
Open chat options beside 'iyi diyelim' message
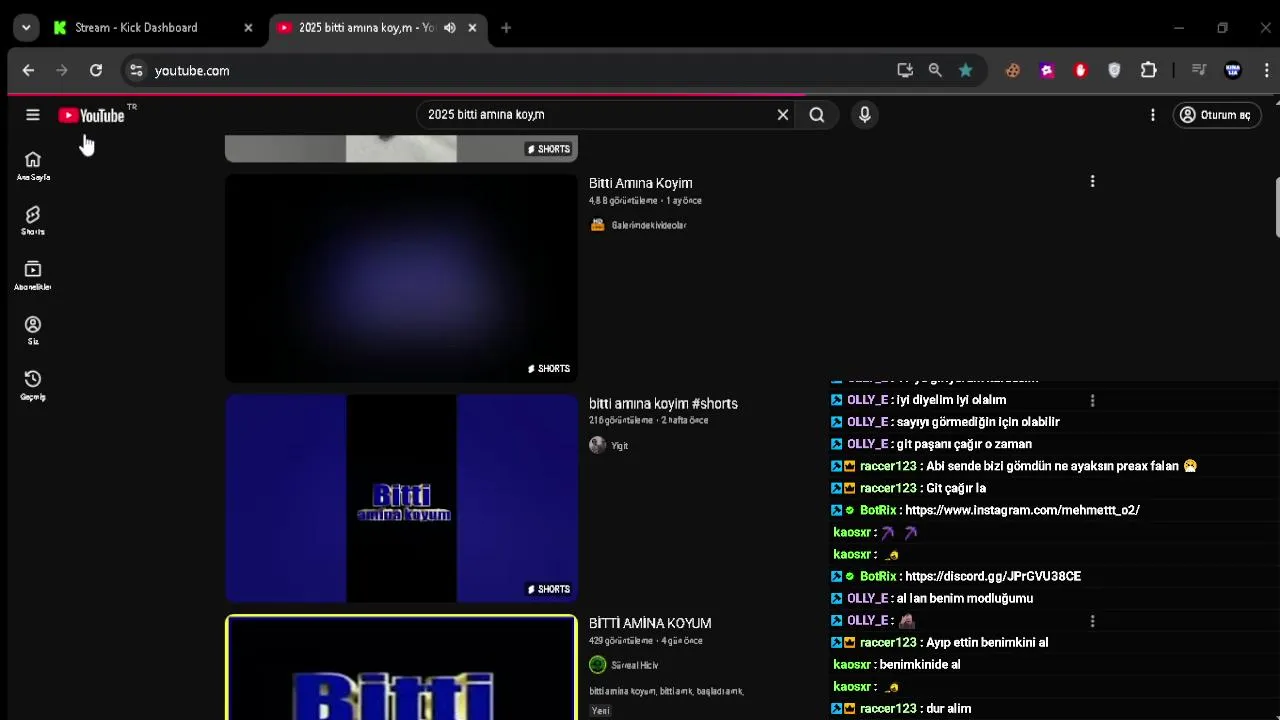(1092, 400)
